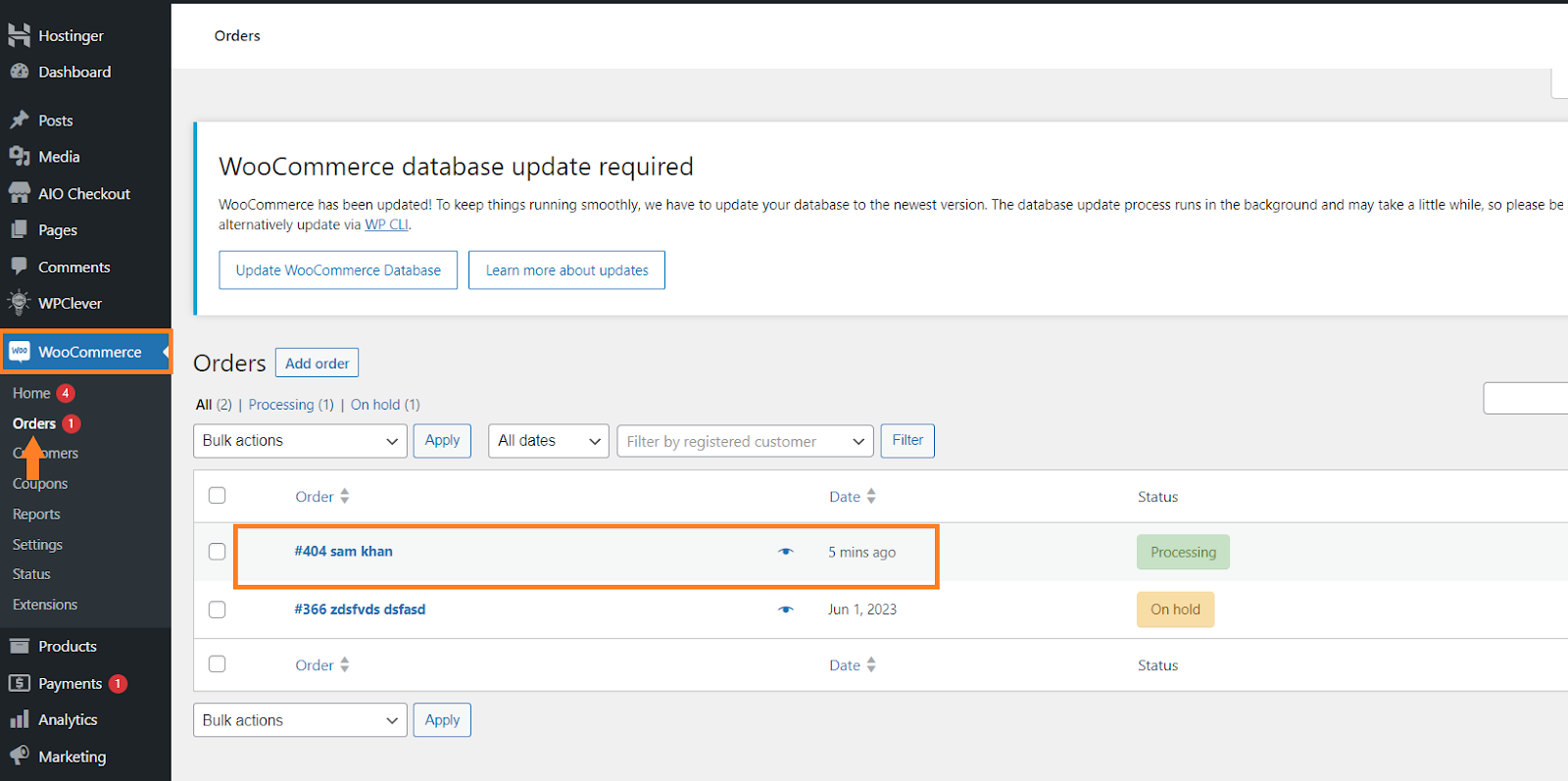Sort by Order arrows in table header

[344, 497]
